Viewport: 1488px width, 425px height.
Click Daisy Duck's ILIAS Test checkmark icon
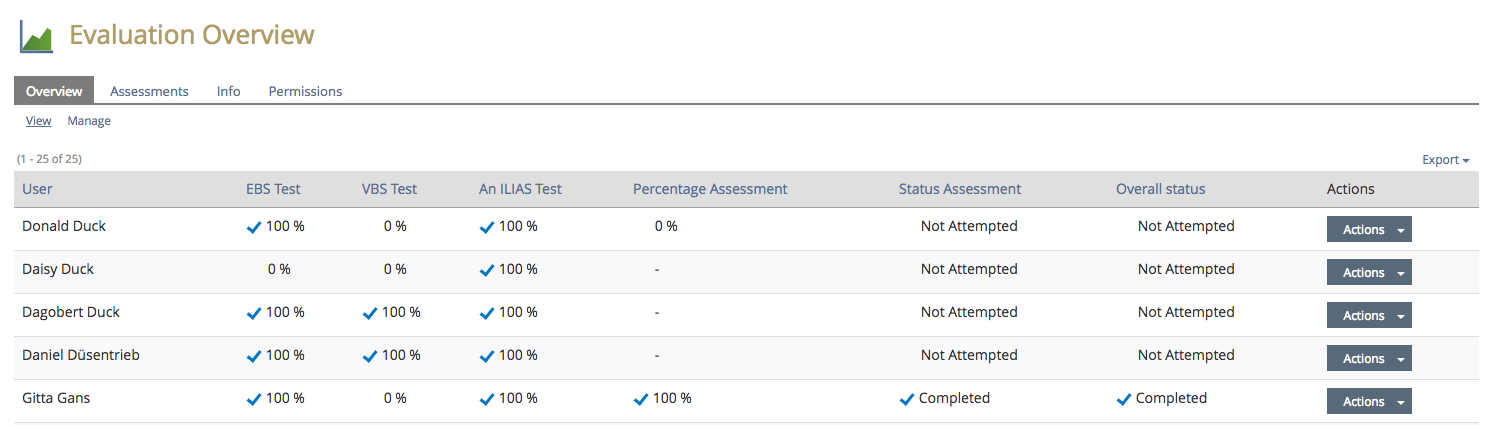click(x=487, y=270)
